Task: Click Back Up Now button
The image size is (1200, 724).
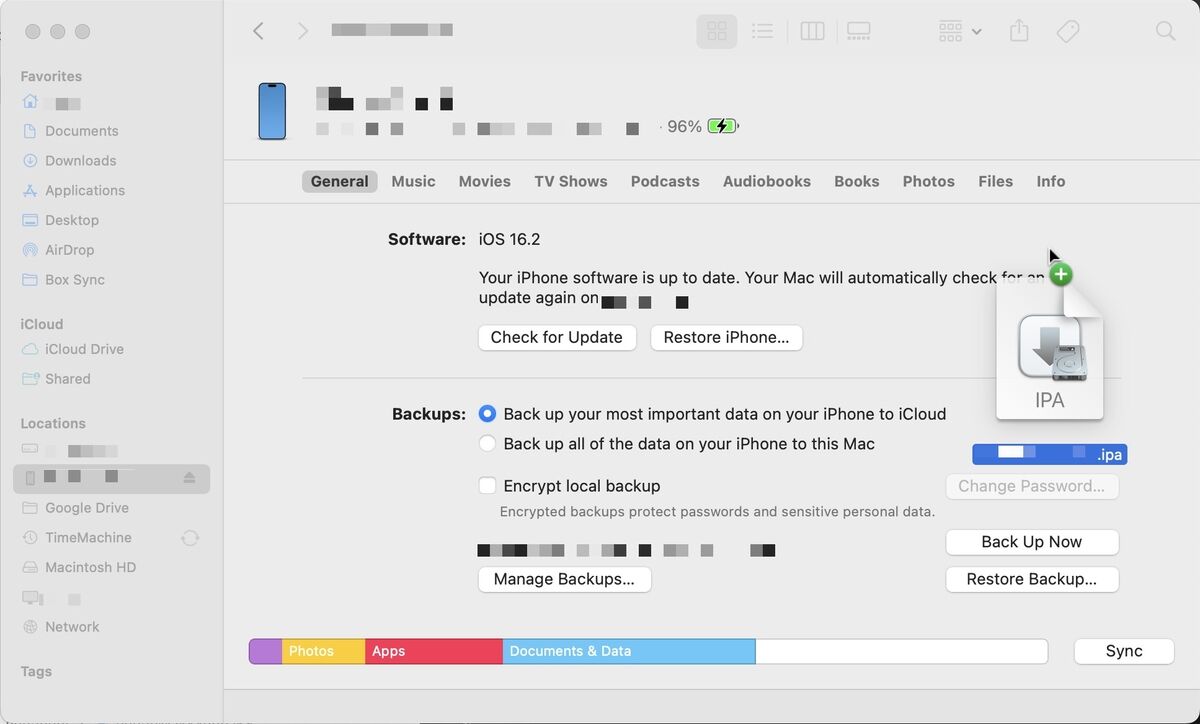Action: [1031, 542]
